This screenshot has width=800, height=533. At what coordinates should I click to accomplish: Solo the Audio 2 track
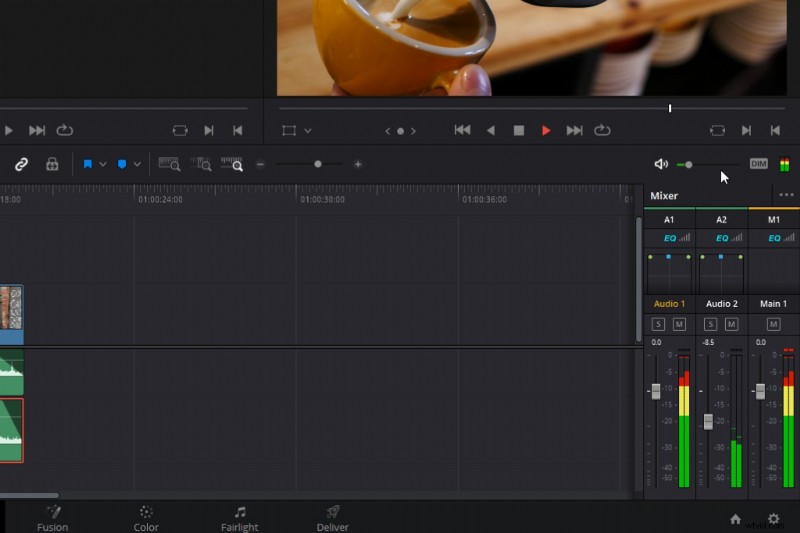[710, 324]
